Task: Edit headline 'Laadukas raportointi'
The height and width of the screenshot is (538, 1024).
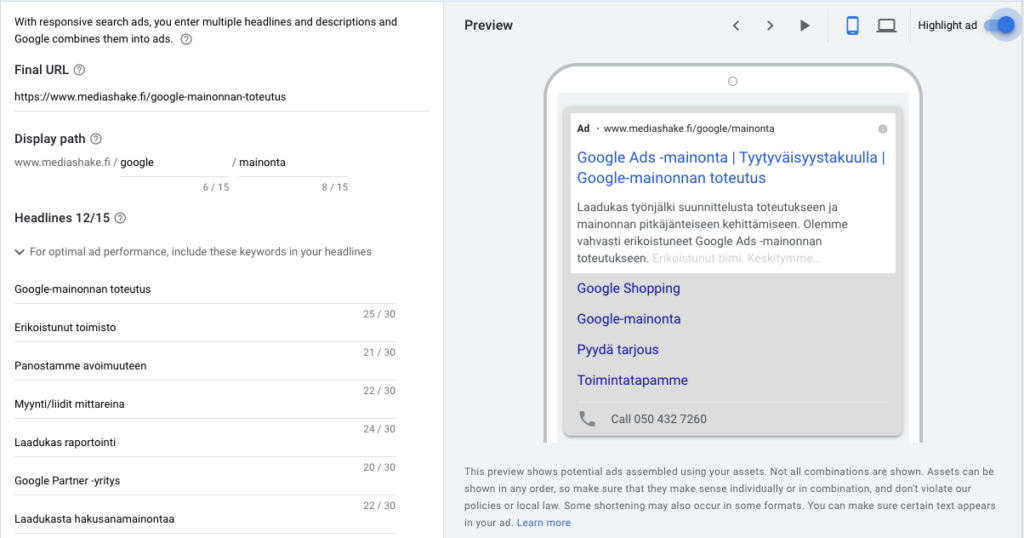Action: tap(205, 443)
